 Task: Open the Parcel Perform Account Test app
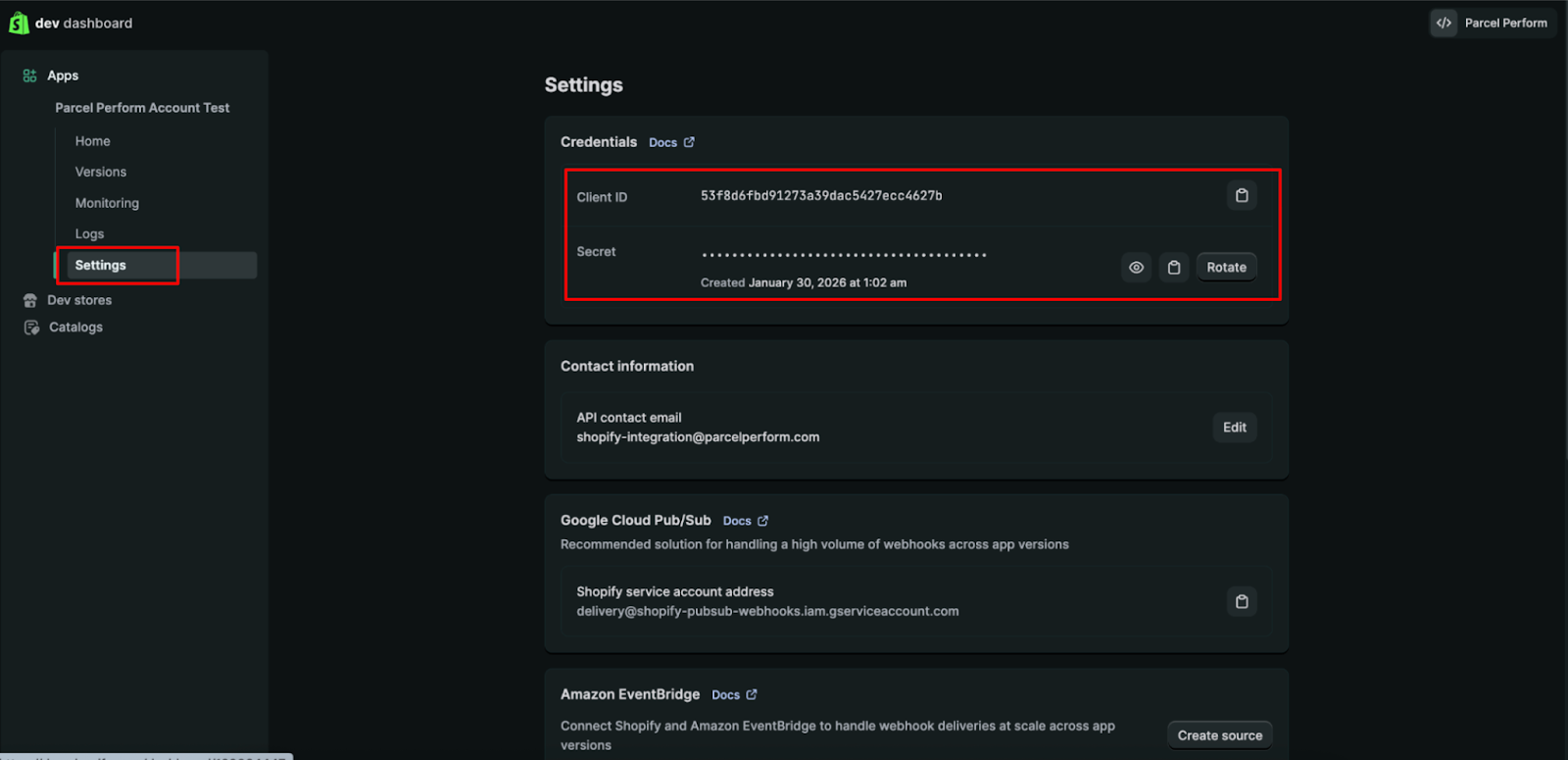point(142,108)
